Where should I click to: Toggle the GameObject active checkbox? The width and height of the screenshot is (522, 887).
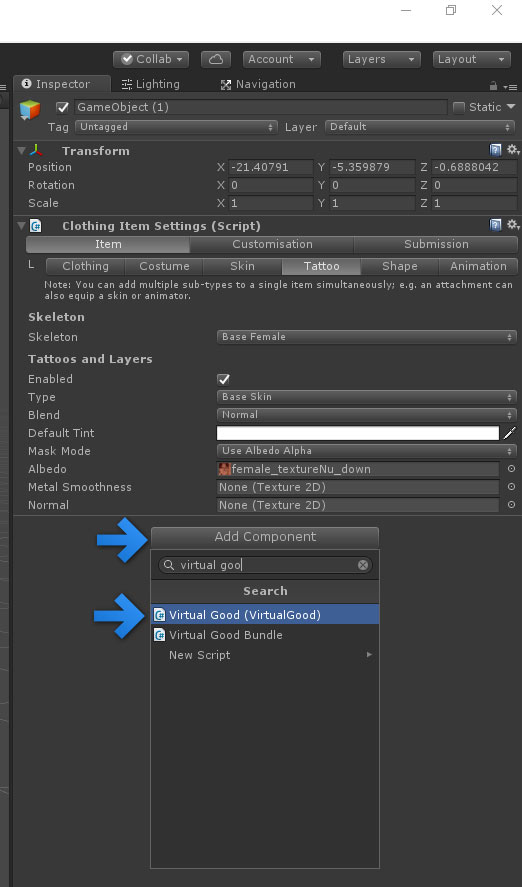[x=63, y=107]
